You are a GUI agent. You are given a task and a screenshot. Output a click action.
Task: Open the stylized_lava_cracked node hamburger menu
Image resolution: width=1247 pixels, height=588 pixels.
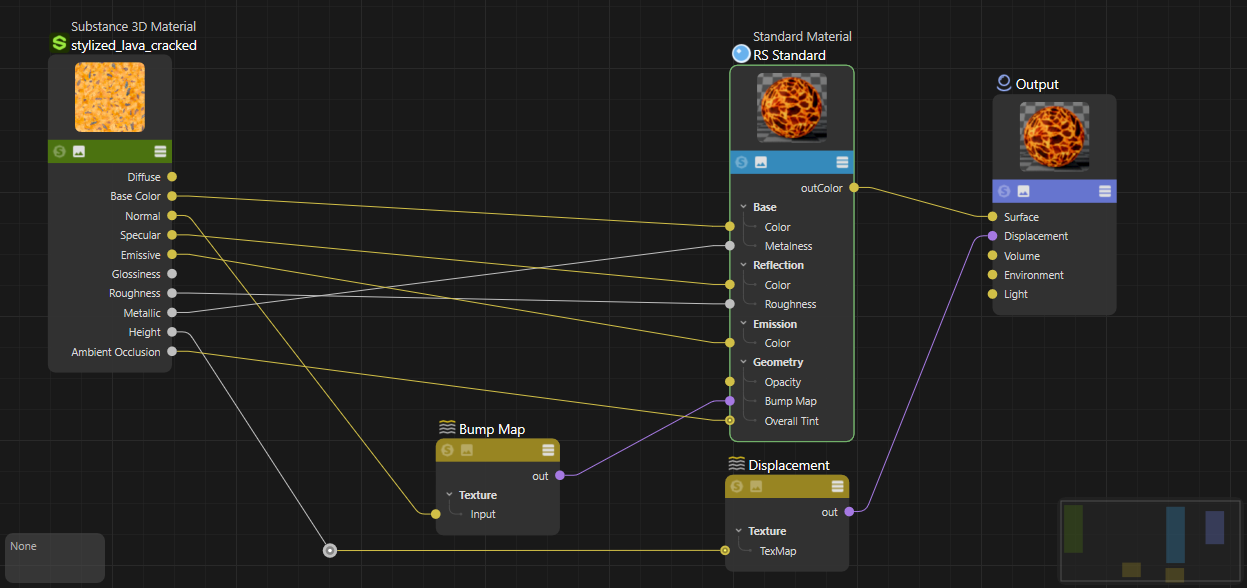click(160, 151)
